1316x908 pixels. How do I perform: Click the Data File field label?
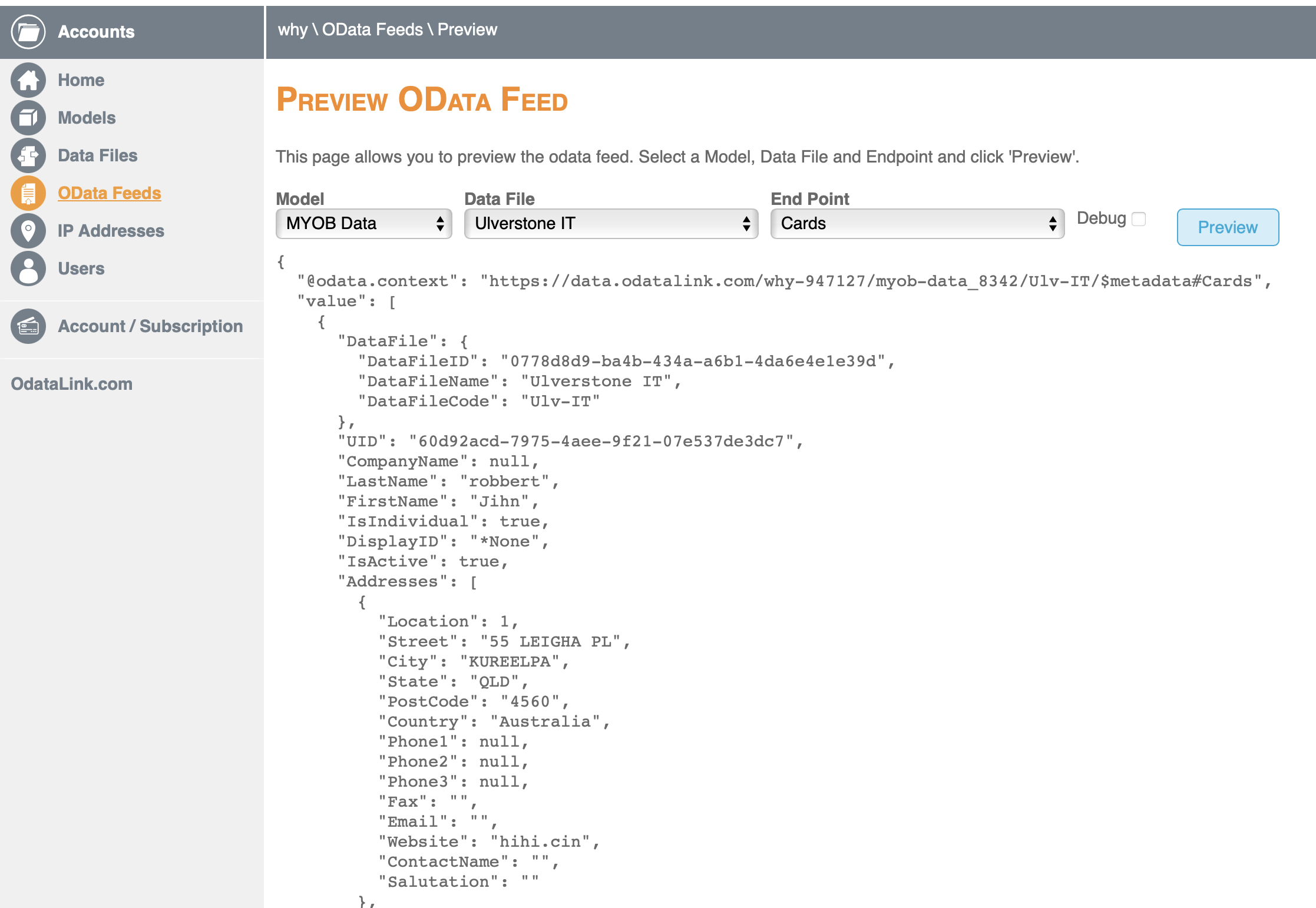point(499,199)
